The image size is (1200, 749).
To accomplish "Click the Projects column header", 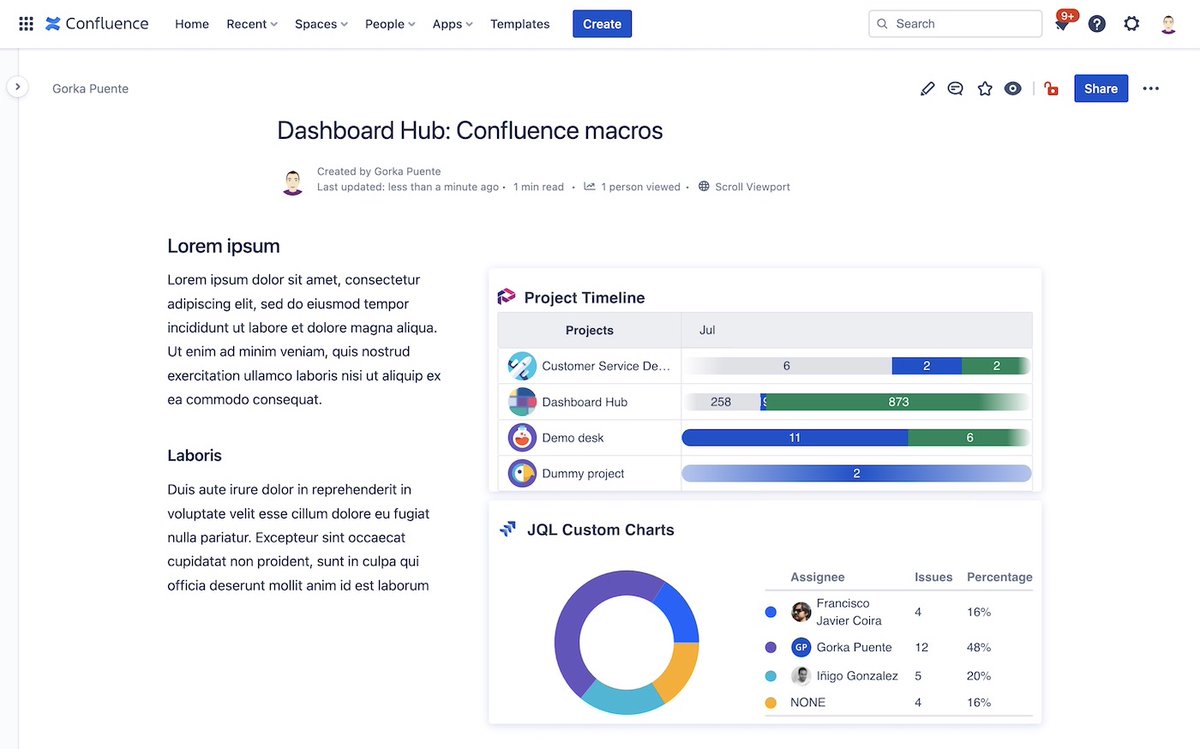I will point(590,330).
